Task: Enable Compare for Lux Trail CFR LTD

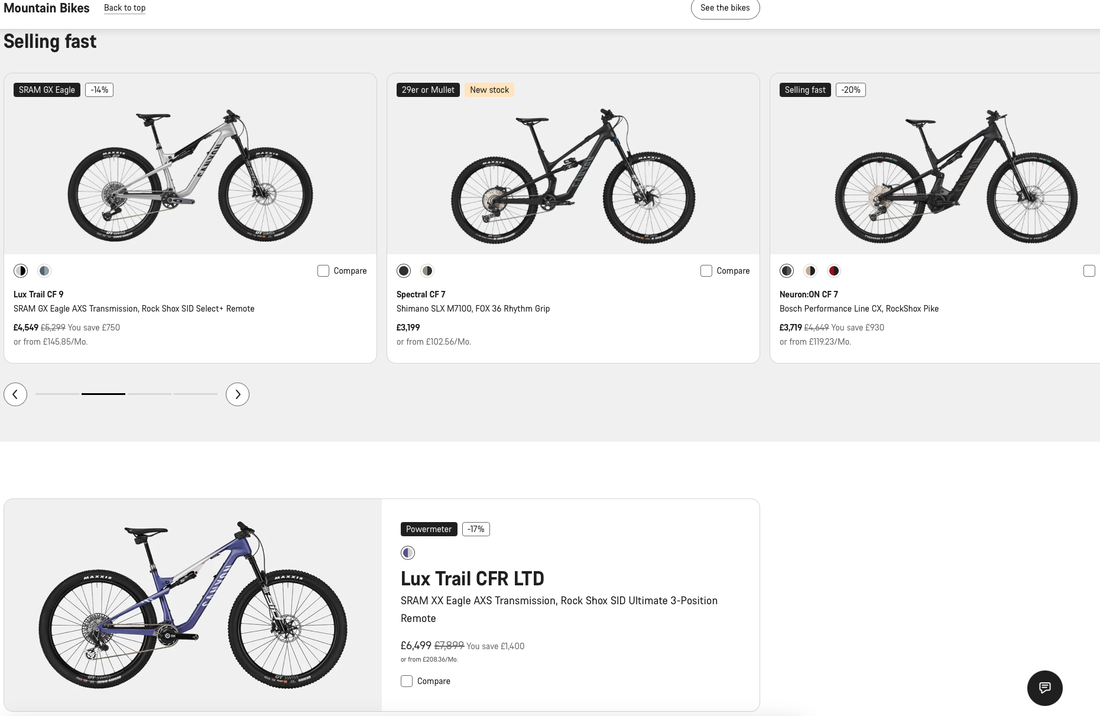Action: 407,681
